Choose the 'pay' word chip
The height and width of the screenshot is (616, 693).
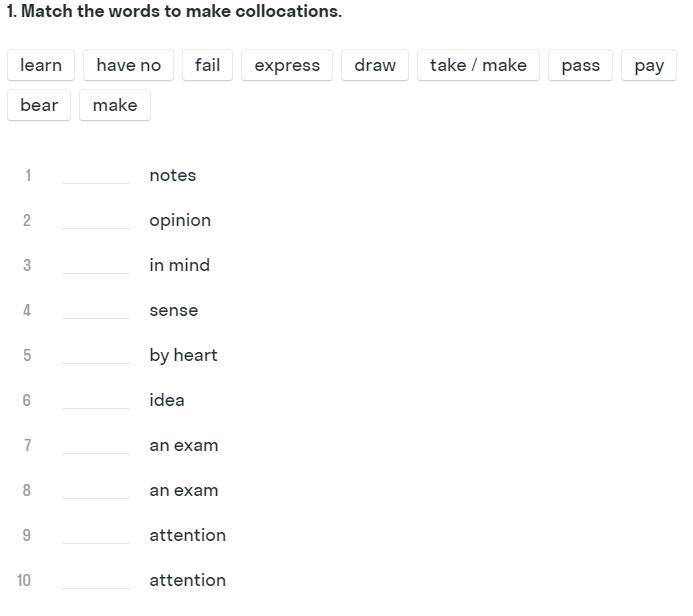pyautogui.click(x=649, y=65)
